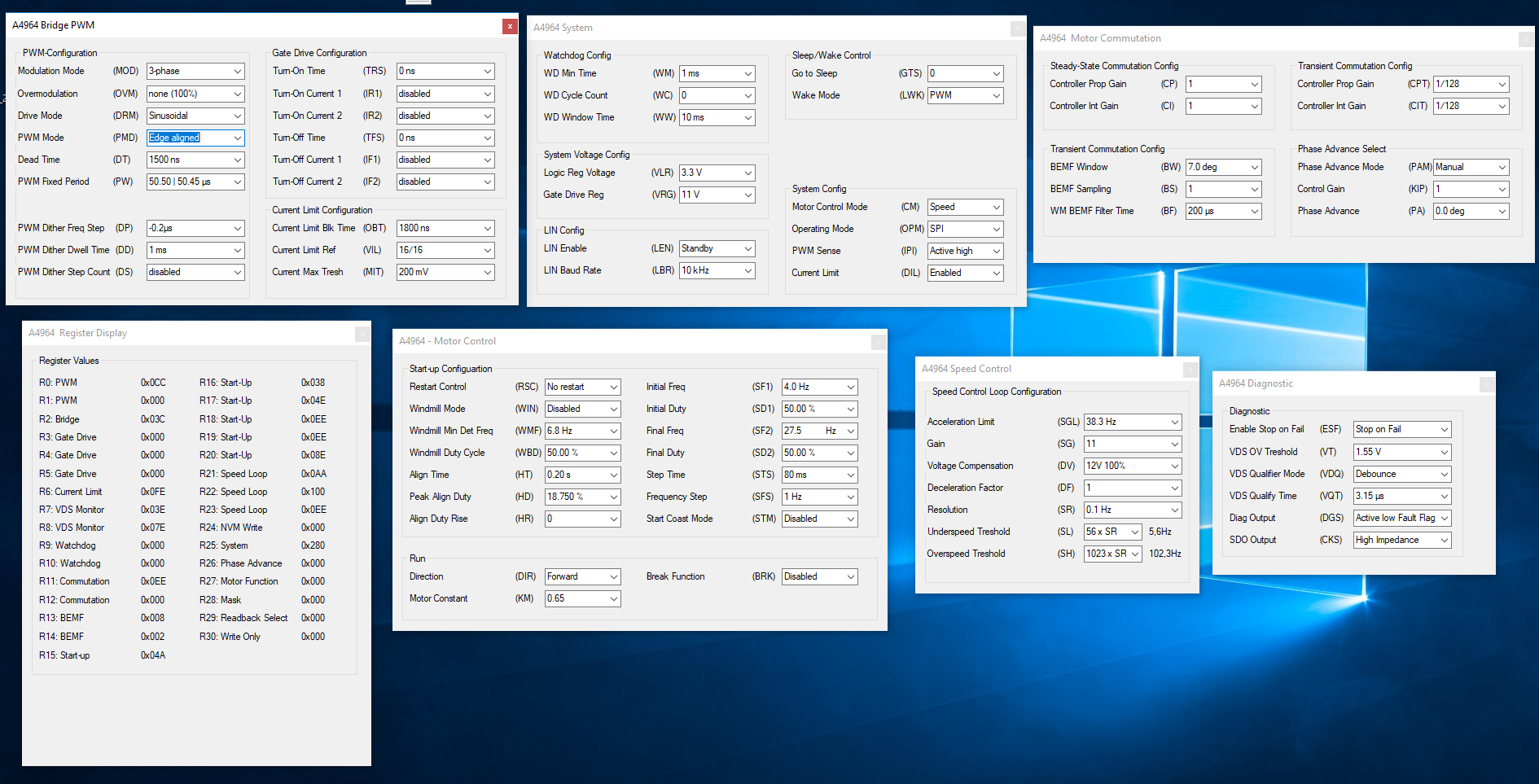The width and height of the screenshot is (1539, 784).
Task: Open the Peak Align Duty dropdown
Action: point(583,497)
